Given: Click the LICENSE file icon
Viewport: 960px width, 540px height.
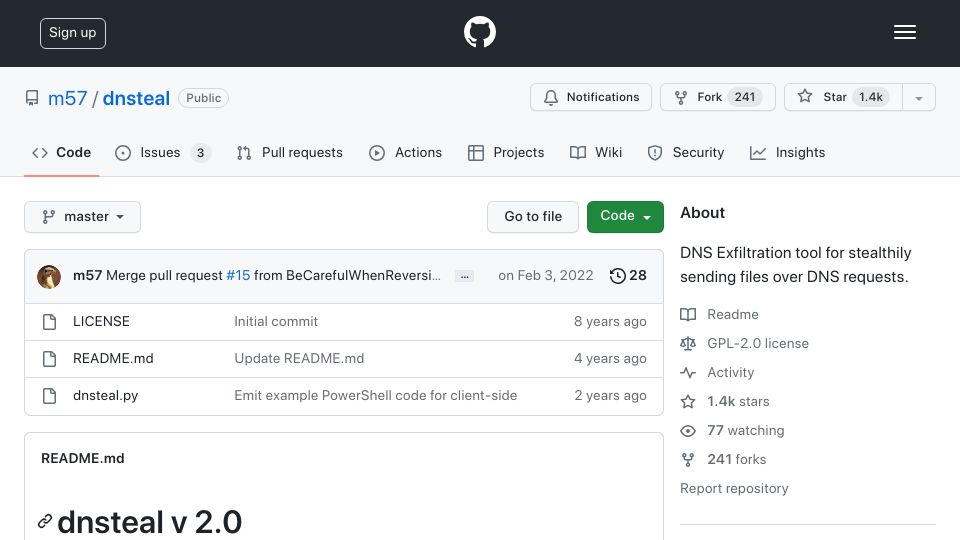Looking at the screenshot, I should pyautogui.click(x=50, y=322).
